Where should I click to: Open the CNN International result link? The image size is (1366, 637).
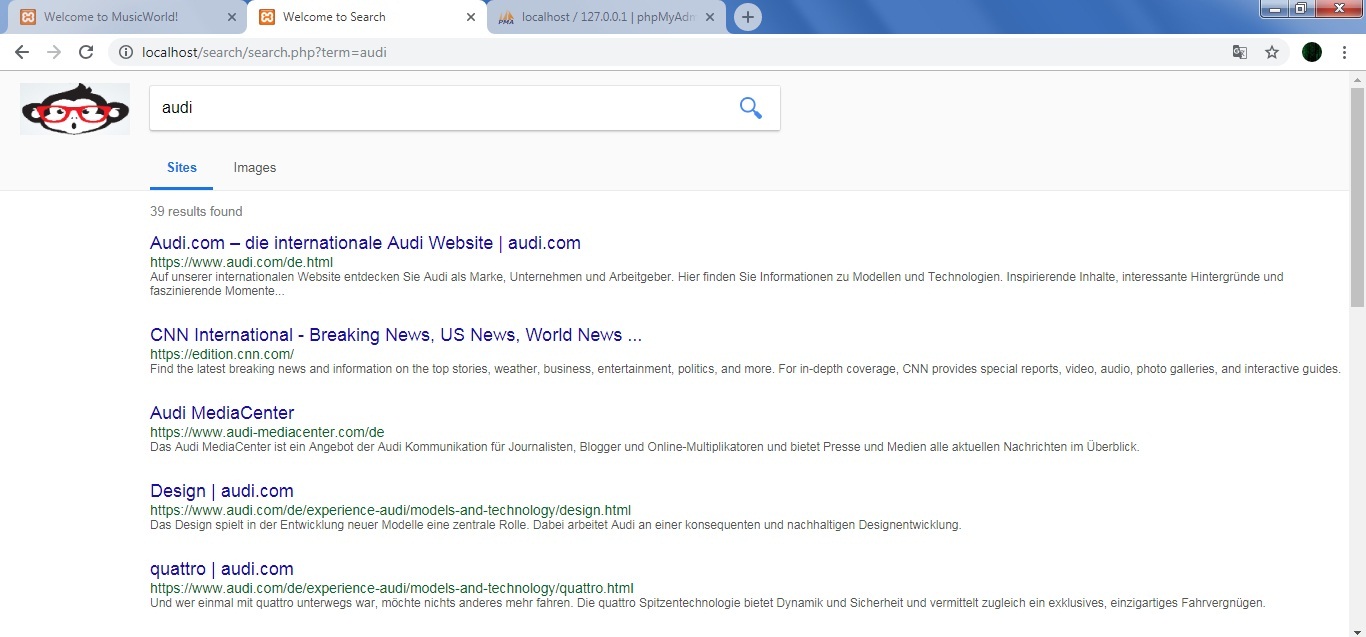click(x=395, y=335)
